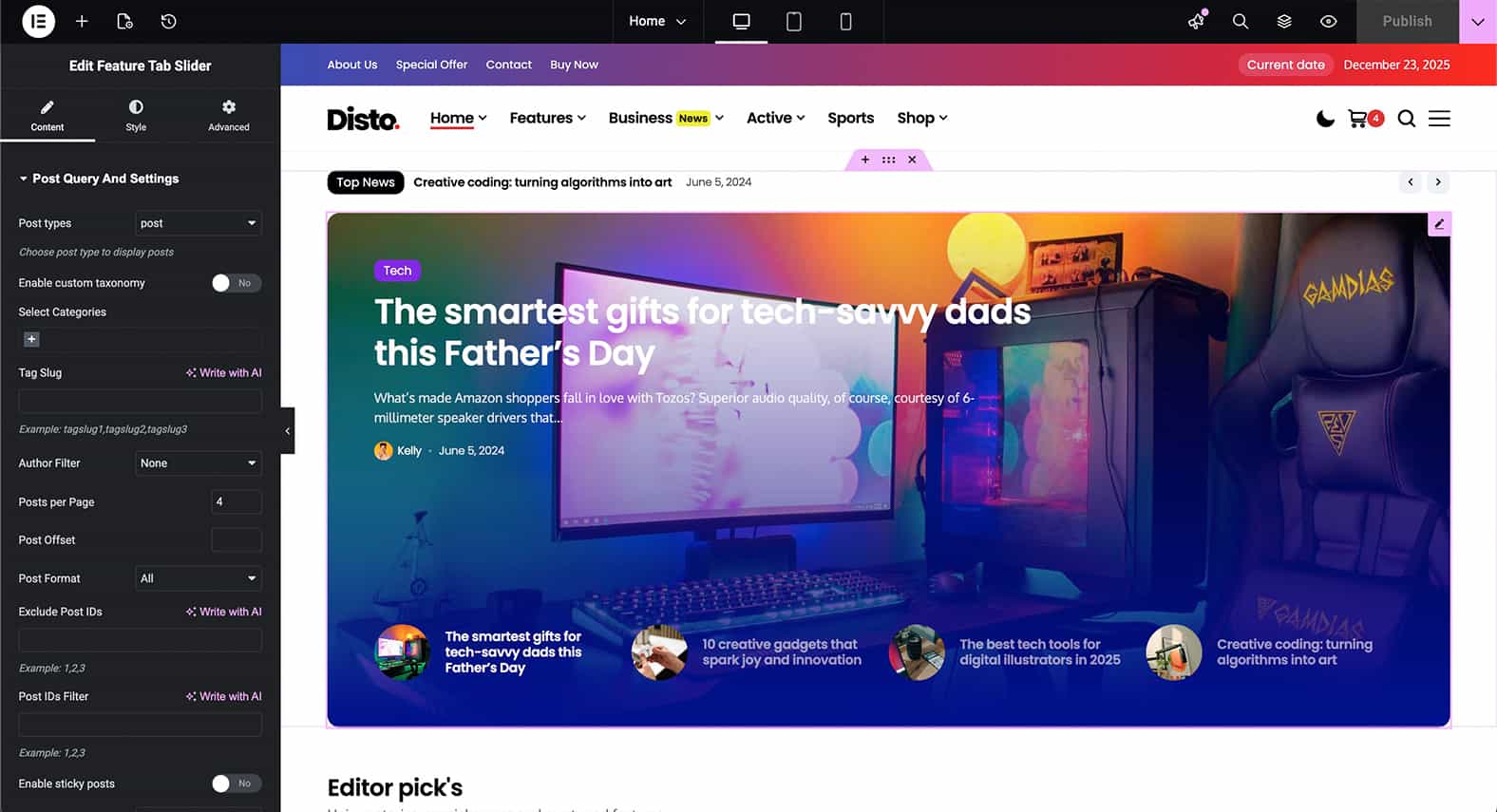
Task: Toggle Enable custom taxonomy switch
Action: click(236, 283)
